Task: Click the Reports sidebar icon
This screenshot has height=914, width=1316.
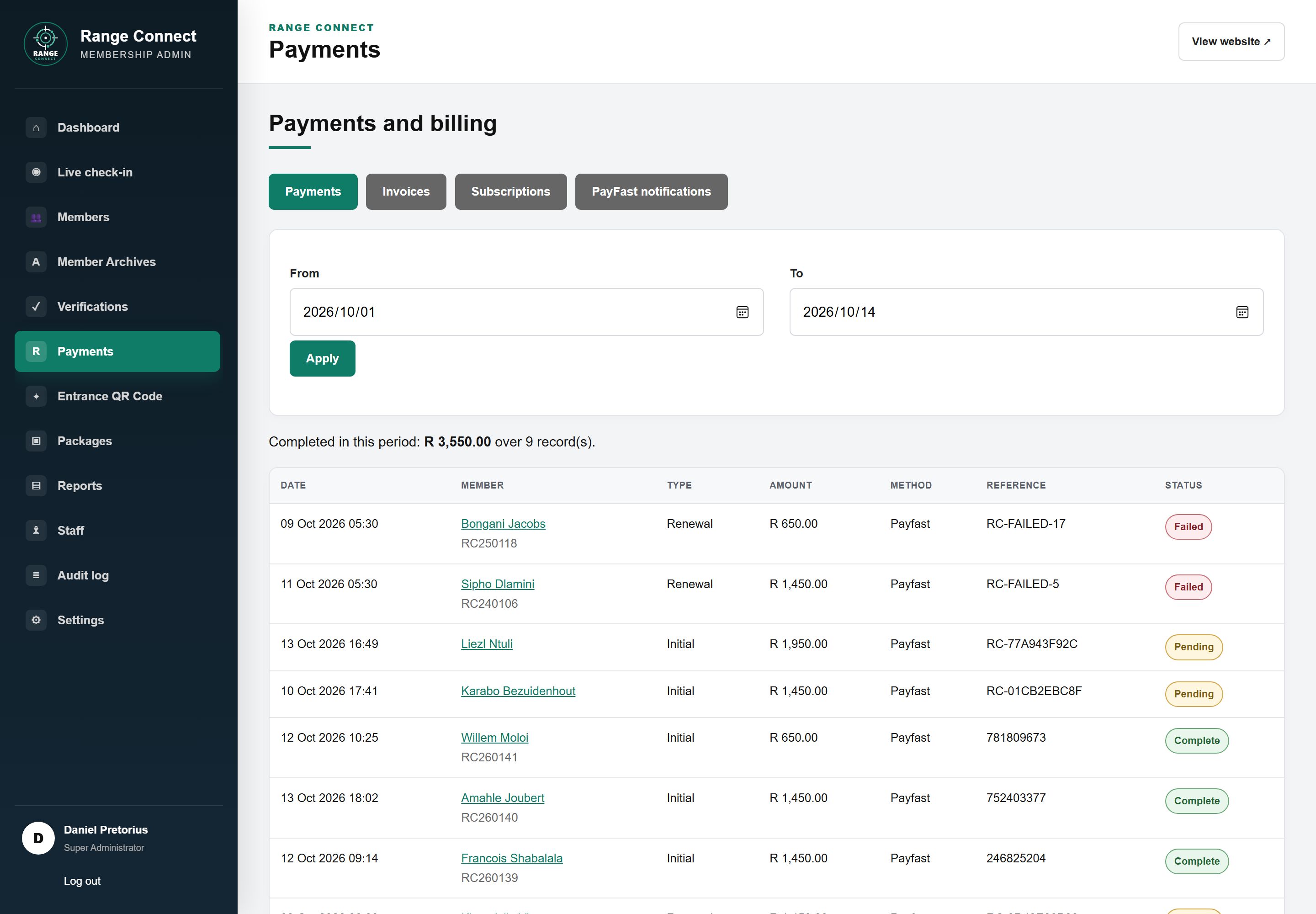Action: coord(36,486)
